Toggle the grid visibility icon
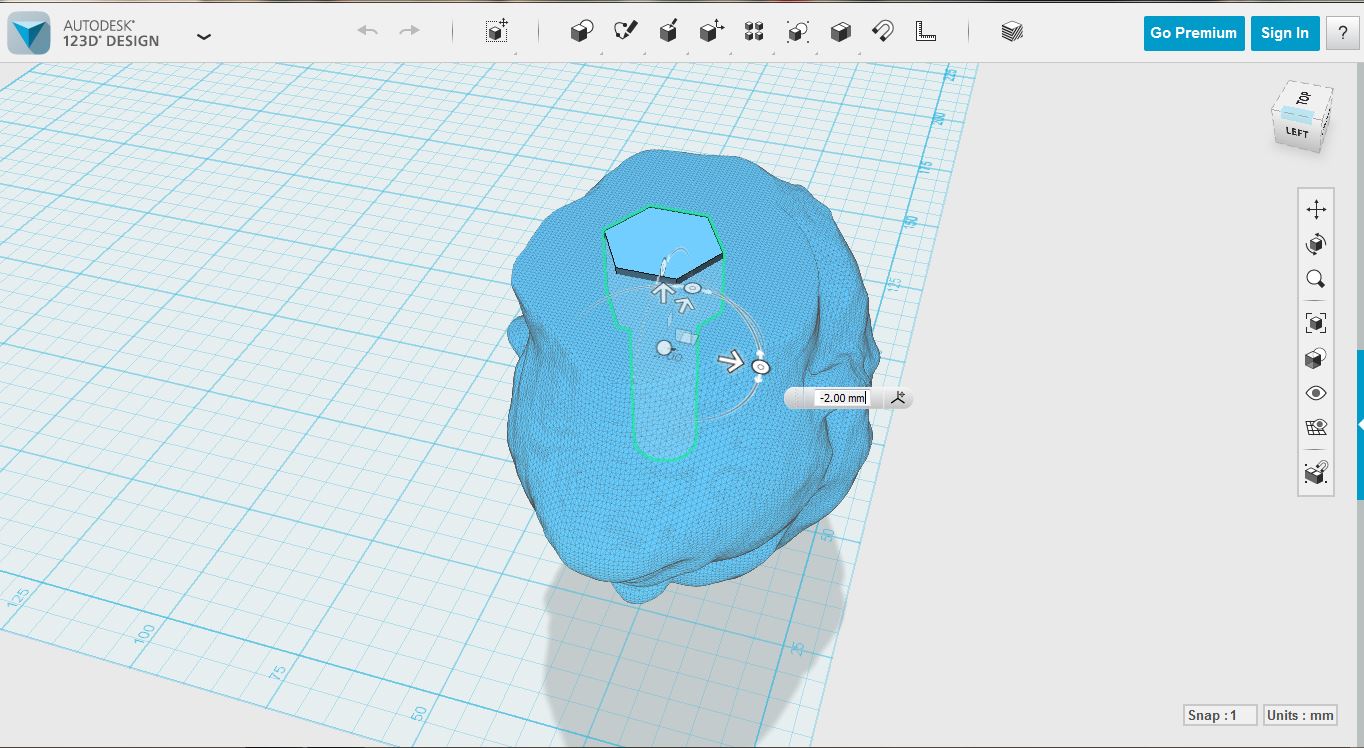Screen dimensions: 1364x748 click(1316, 428)
